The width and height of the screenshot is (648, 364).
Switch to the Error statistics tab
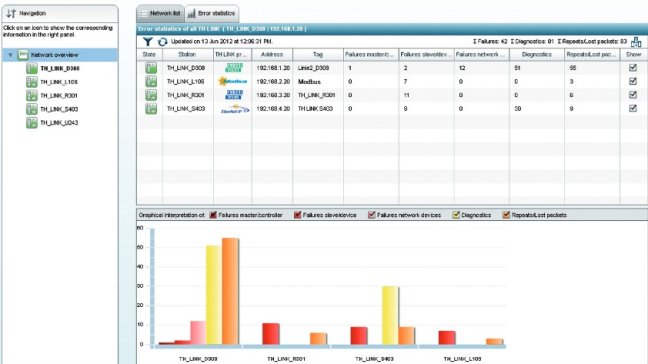[212, 14]
